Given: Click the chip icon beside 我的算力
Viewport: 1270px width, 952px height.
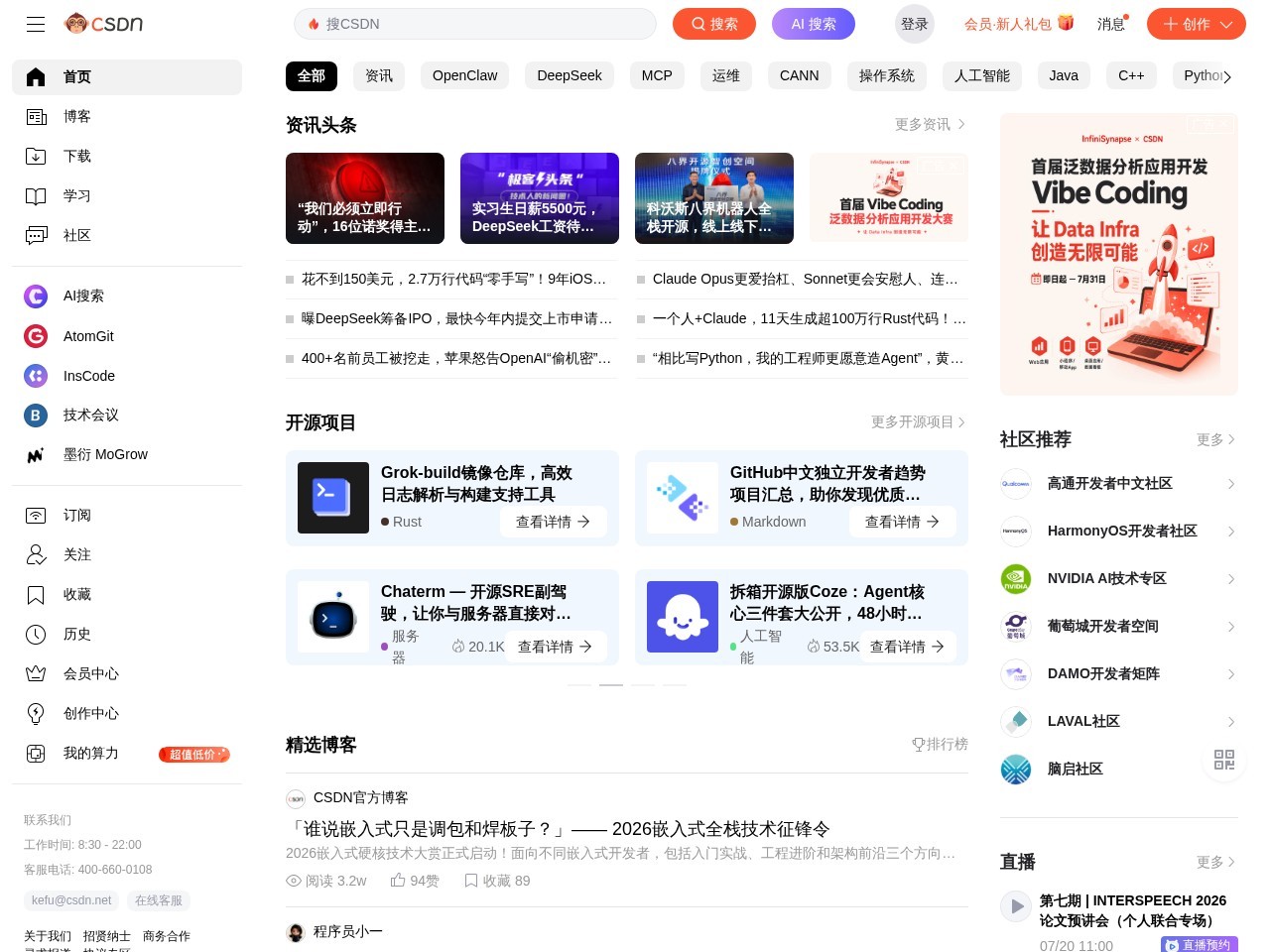Looking at the screenshot, I should pyautogui.click(x=36, y=753).
